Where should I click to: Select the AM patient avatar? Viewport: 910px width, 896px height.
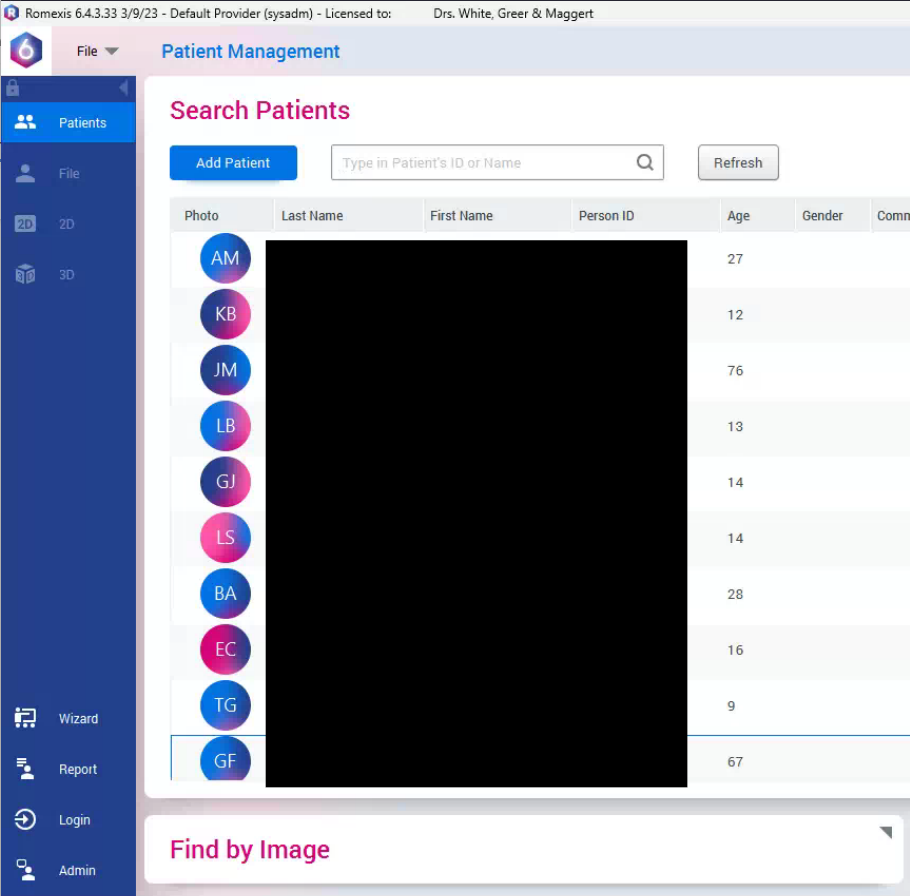pyautogui.click(x=225, y=259)
